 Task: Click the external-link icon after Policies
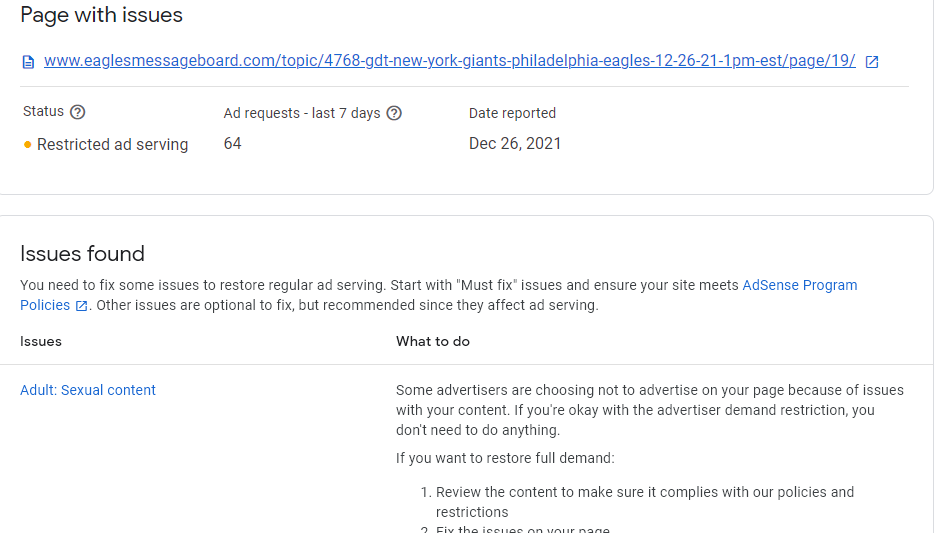pos(82,306)
